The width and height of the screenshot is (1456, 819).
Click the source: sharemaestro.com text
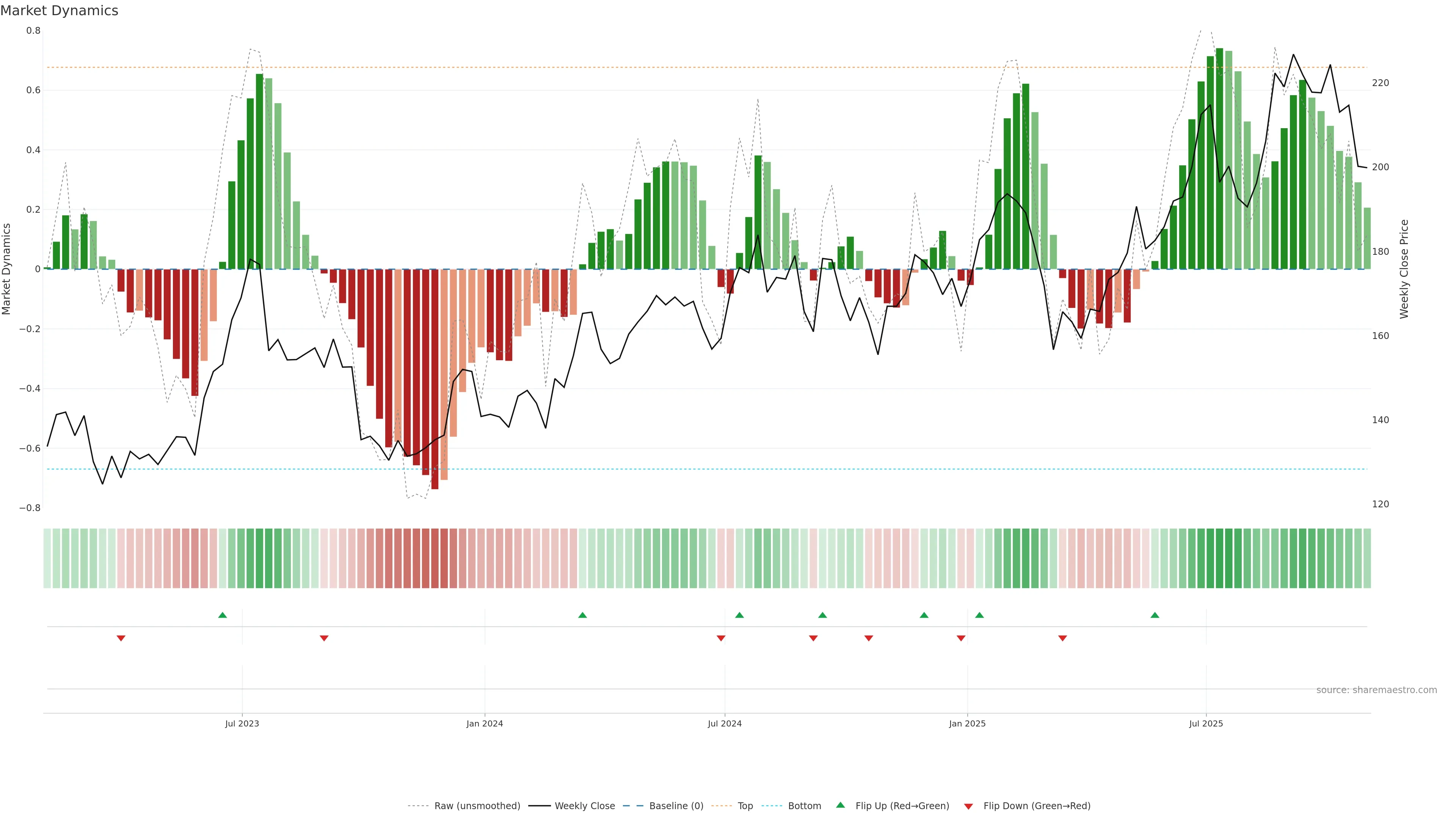[1376, 690]
